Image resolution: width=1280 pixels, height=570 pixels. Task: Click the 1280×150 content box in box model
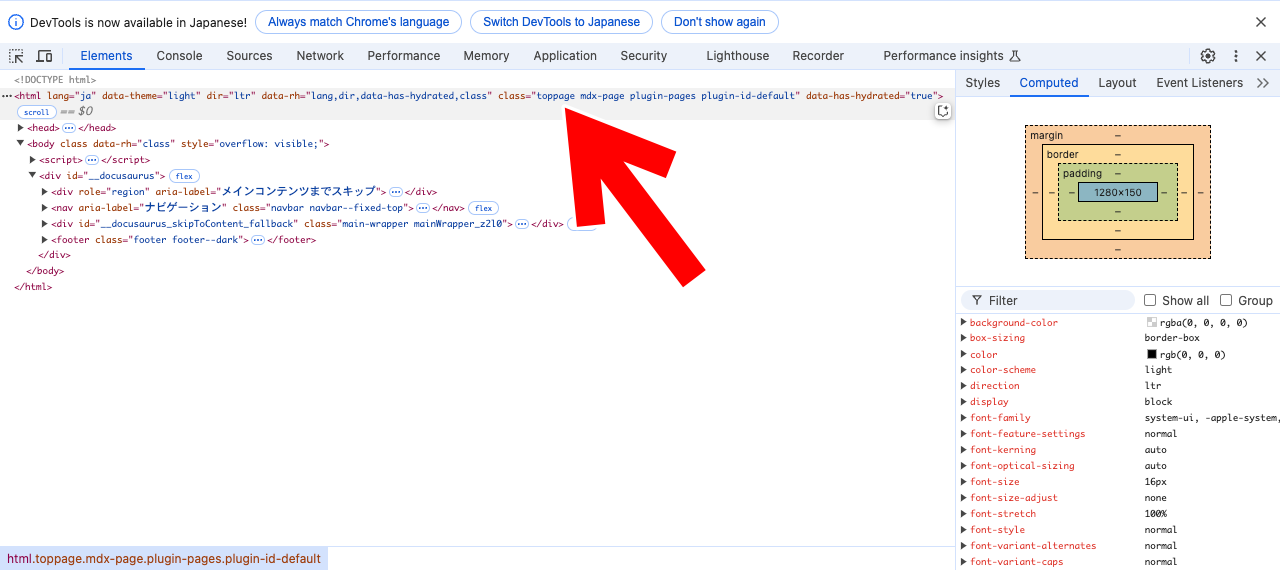coord(1117,192)
